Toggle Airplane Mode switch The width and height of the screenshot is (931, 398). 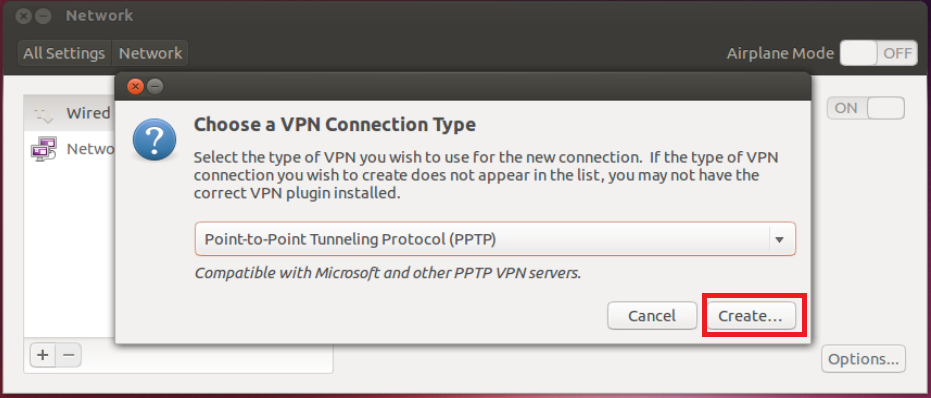(x=876, y=53)
